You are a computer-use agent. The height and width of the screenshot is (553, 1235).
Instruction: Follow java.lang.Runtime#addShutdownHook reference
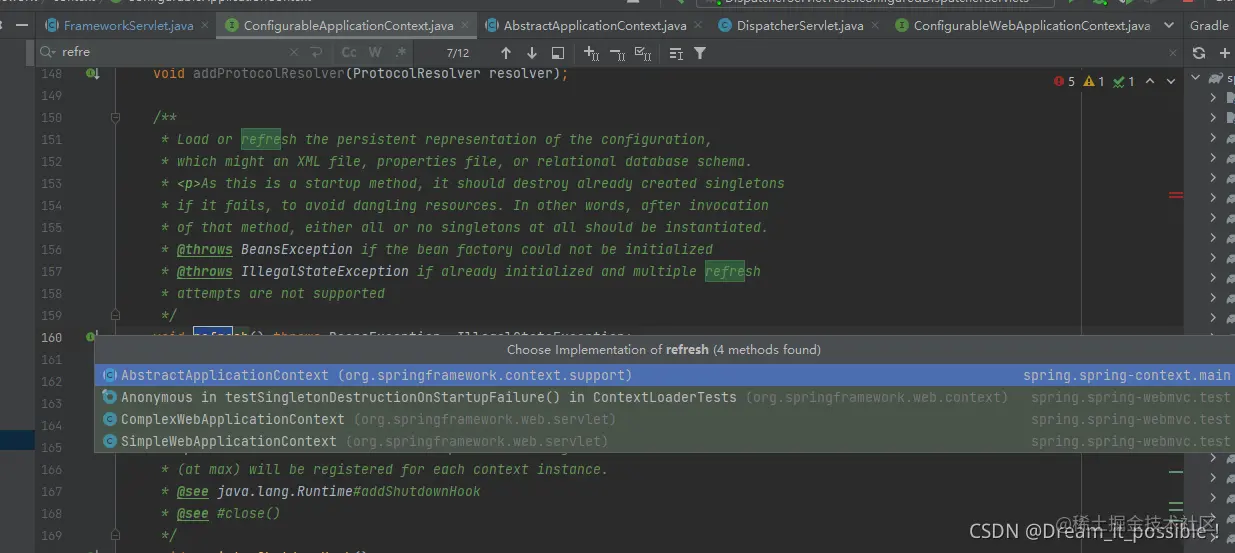tap(349, 492)
